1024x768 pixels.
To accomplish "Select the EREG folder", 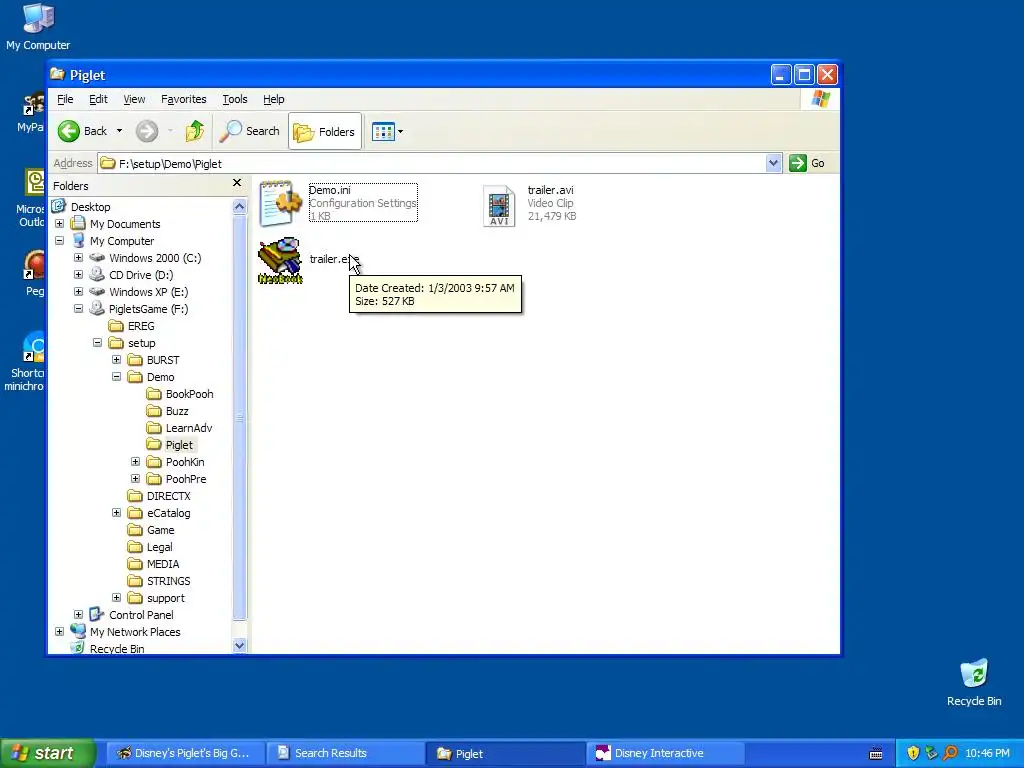I will coord(140,326).
